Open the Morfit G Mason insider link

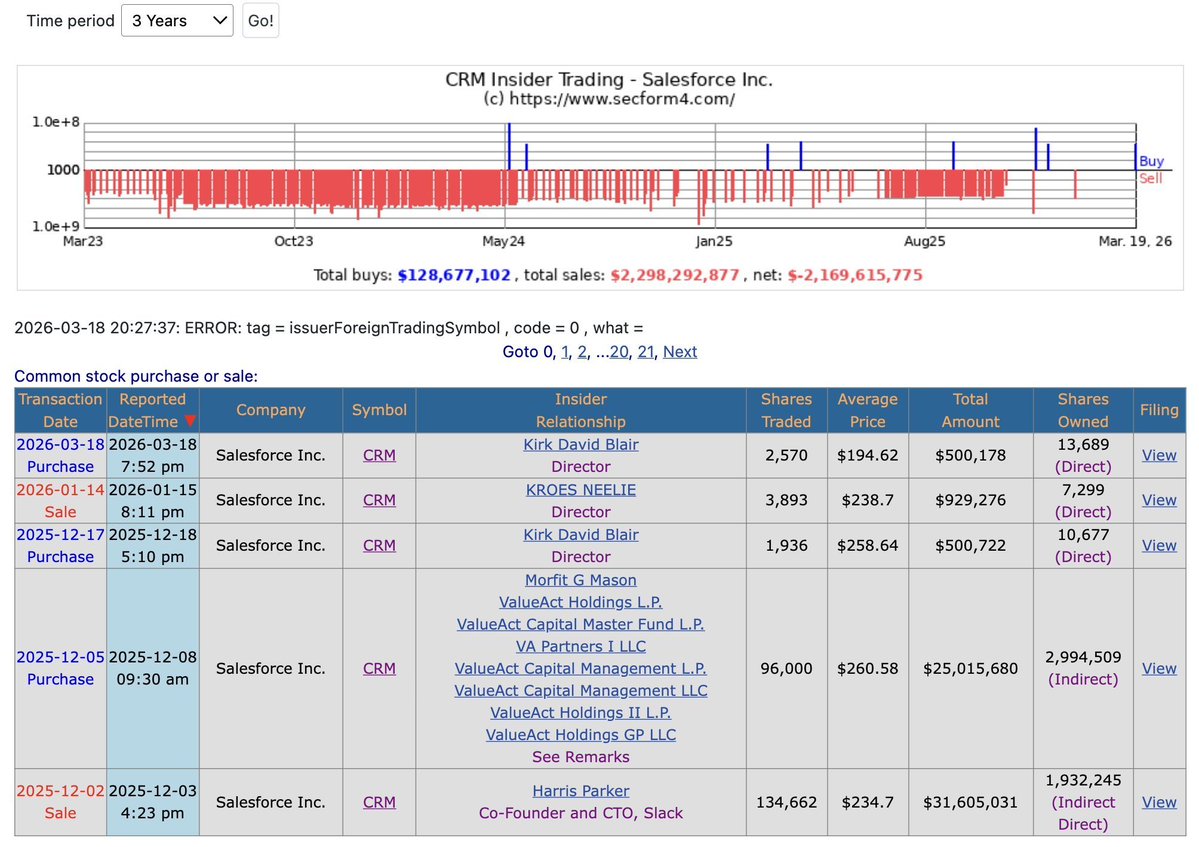tap(580, 579)
